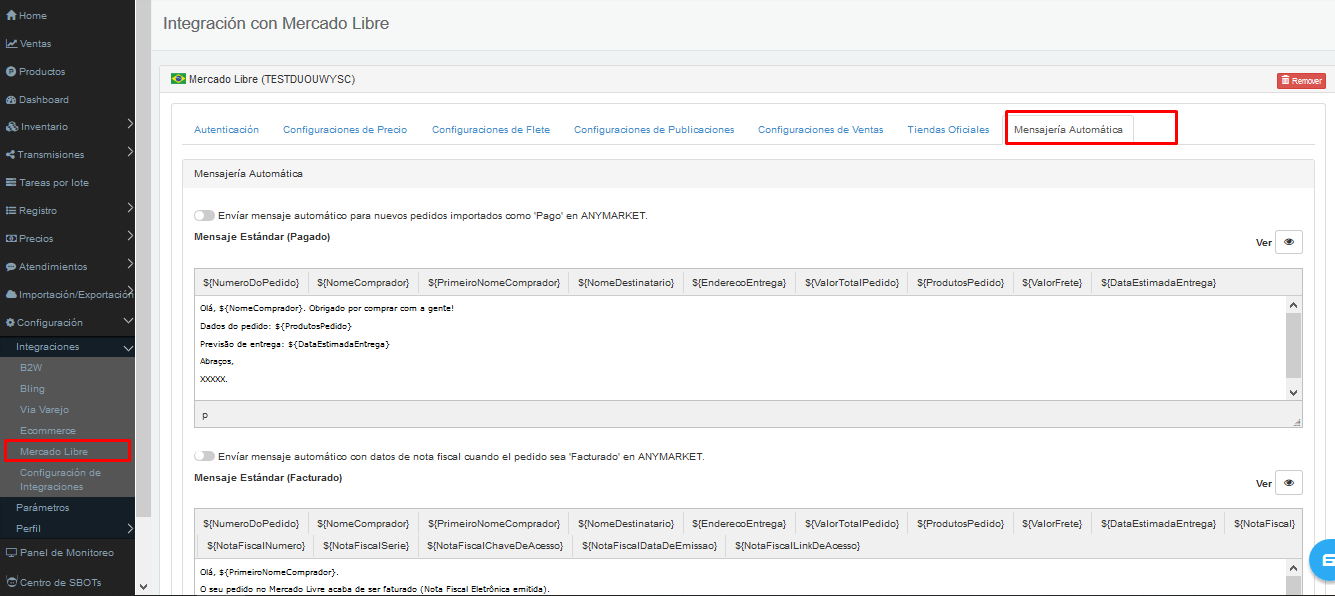The width and height of the screenshot is (1335, 596).
Task: Insert ${NumeroDoPedido} in Pagado message
Action: pyautogui.click(x=251, y=283)
